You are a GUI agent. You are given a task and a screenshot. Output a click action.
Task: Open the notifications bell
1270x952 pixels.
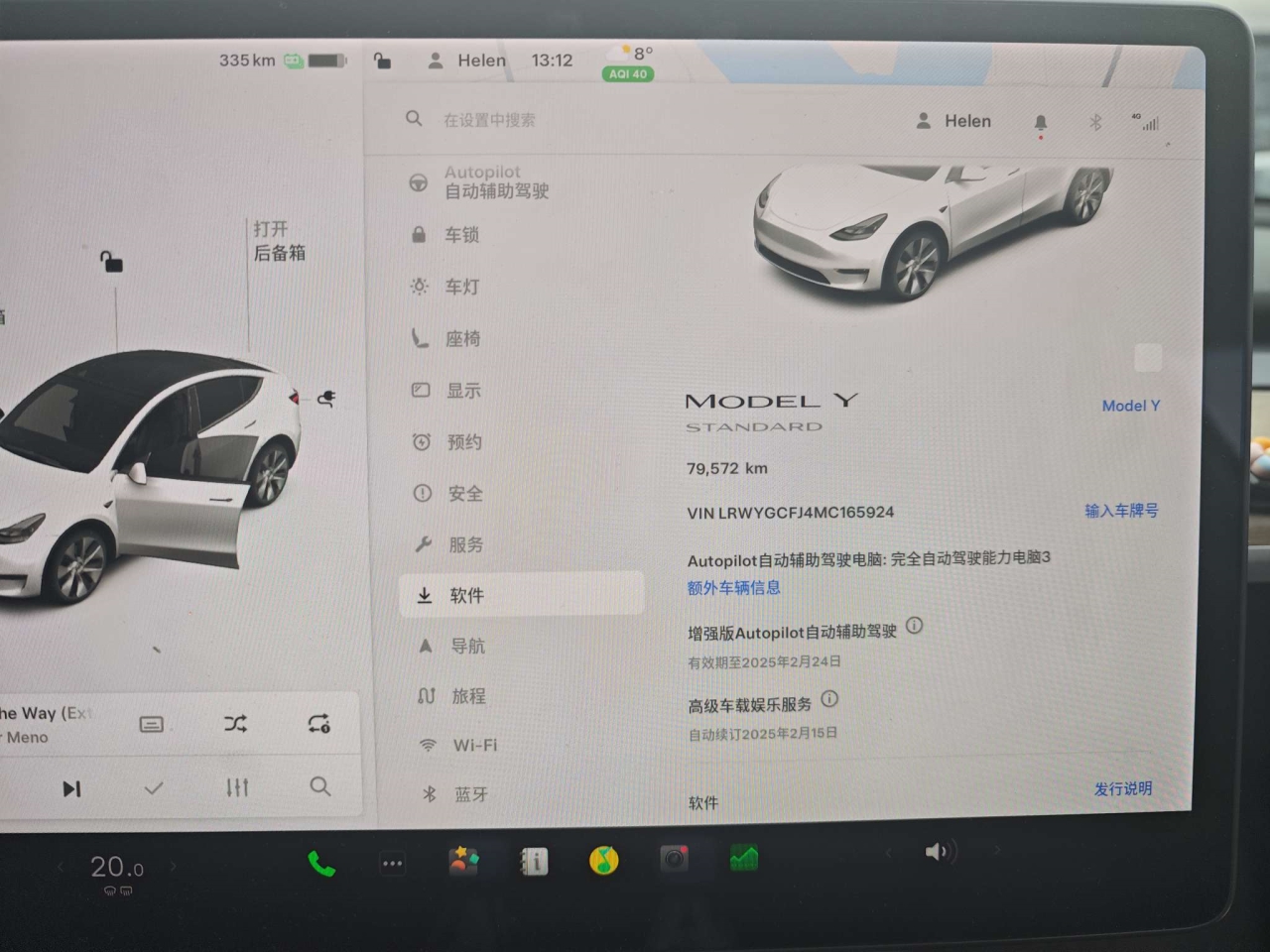1041,123
